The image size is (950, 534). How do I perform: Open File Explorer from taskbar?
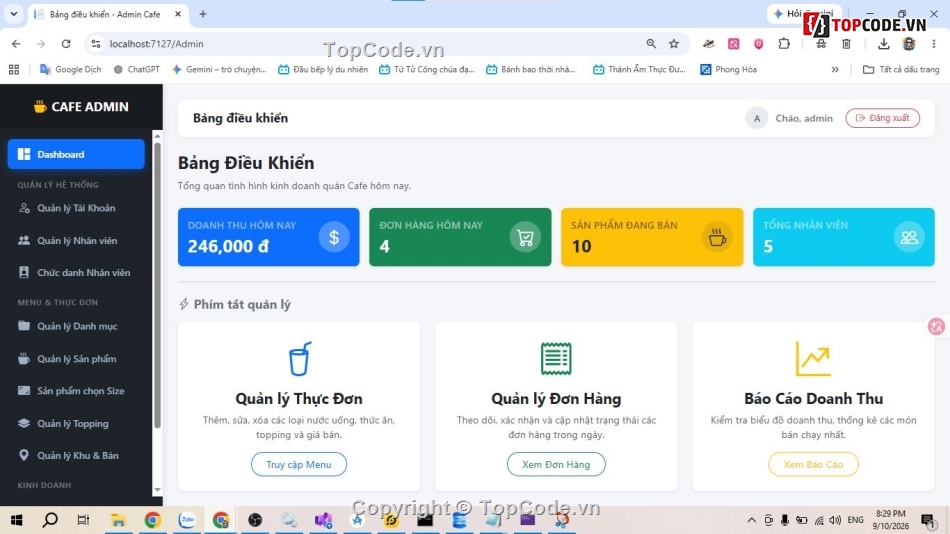(x=118, y=520)
